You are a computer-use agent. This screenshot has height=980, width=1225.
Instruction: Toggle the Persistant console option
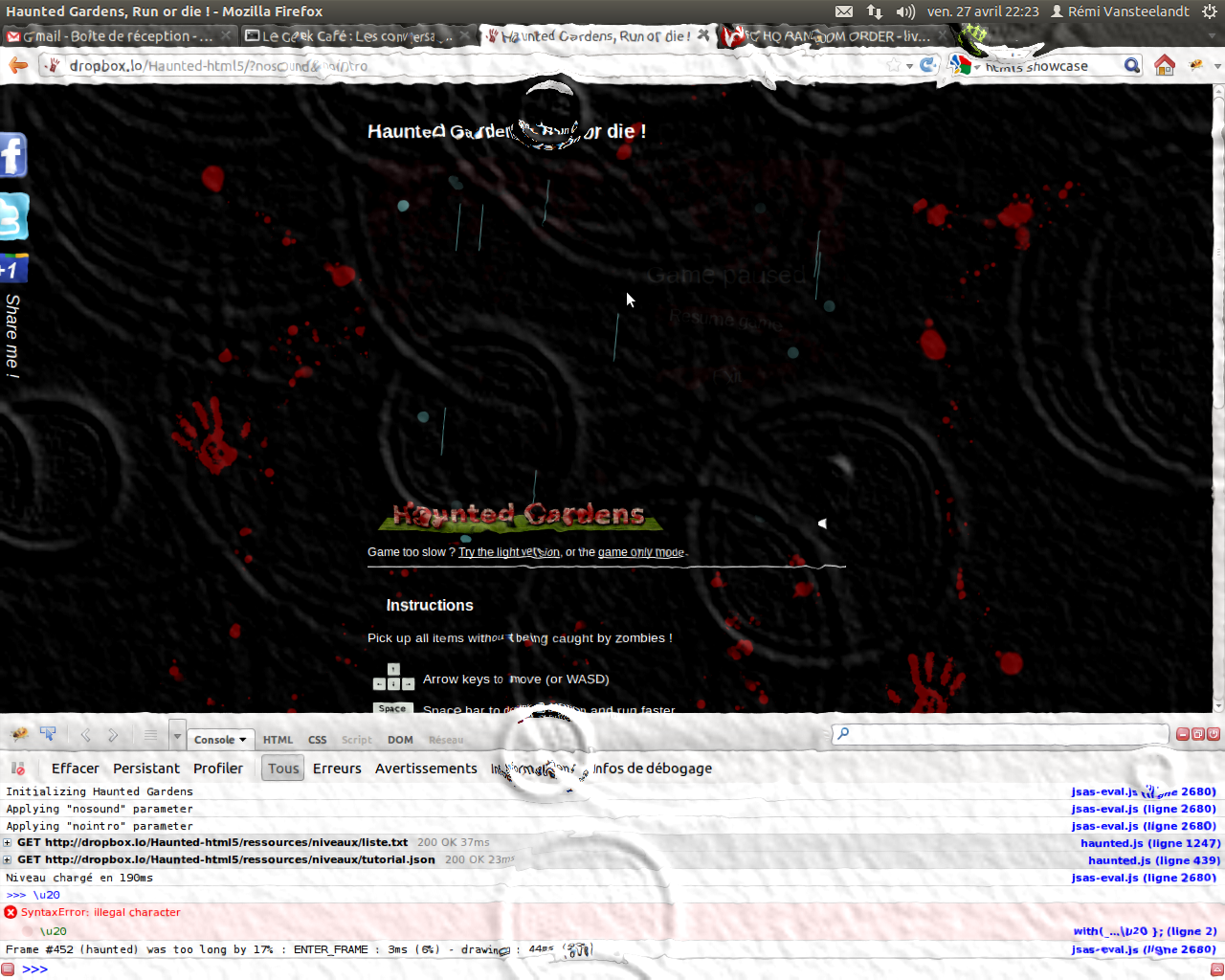coord(145,768)
